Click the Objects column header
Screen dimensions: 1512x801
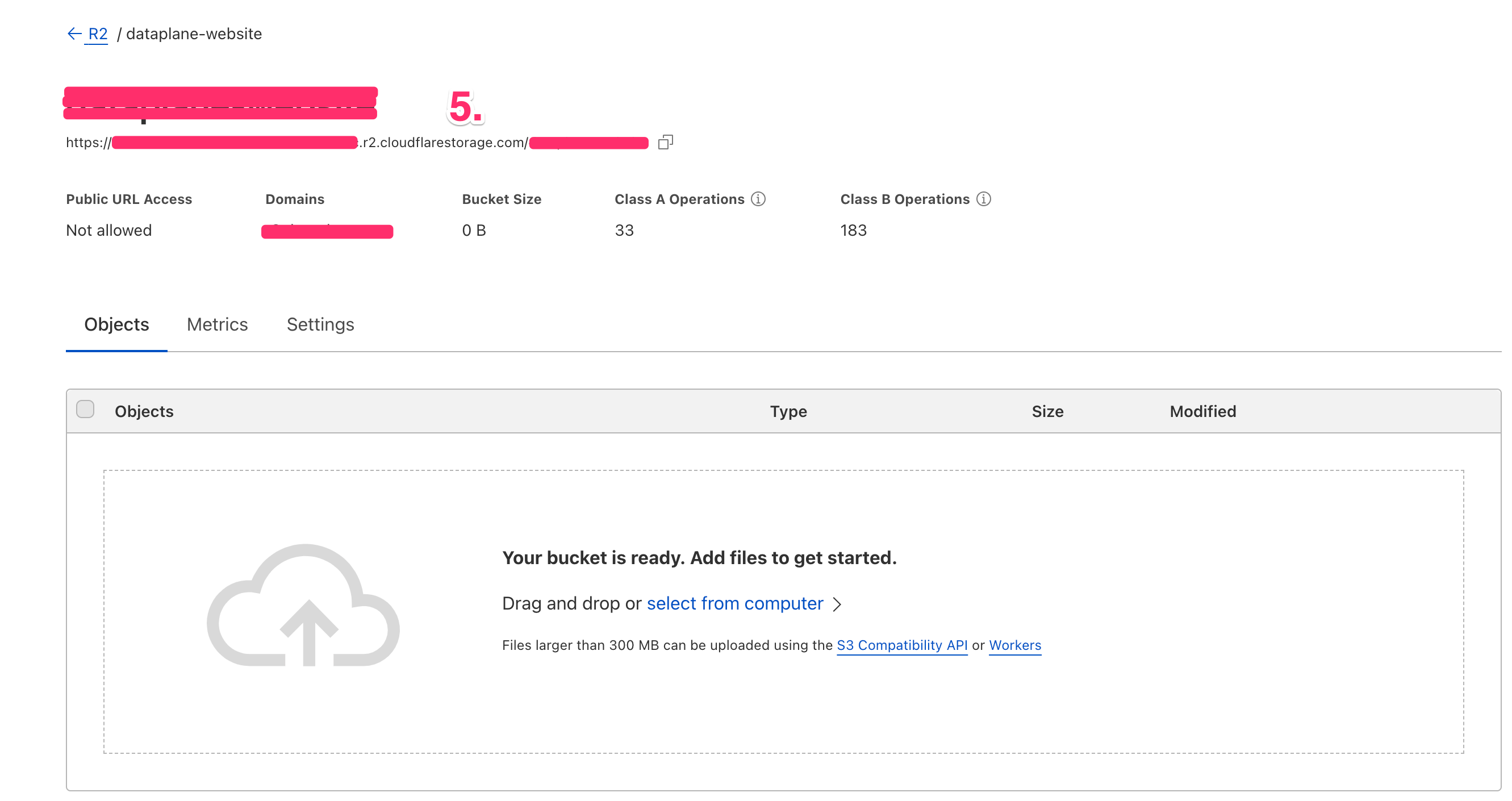[x=144, y=411]
